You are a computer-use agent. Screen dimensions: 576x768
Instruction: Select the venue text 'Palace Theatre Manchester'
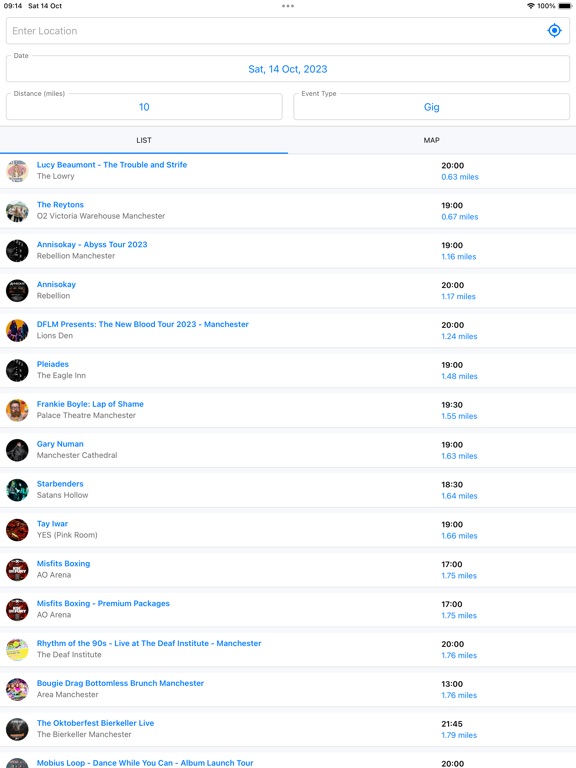pos(86,415)
